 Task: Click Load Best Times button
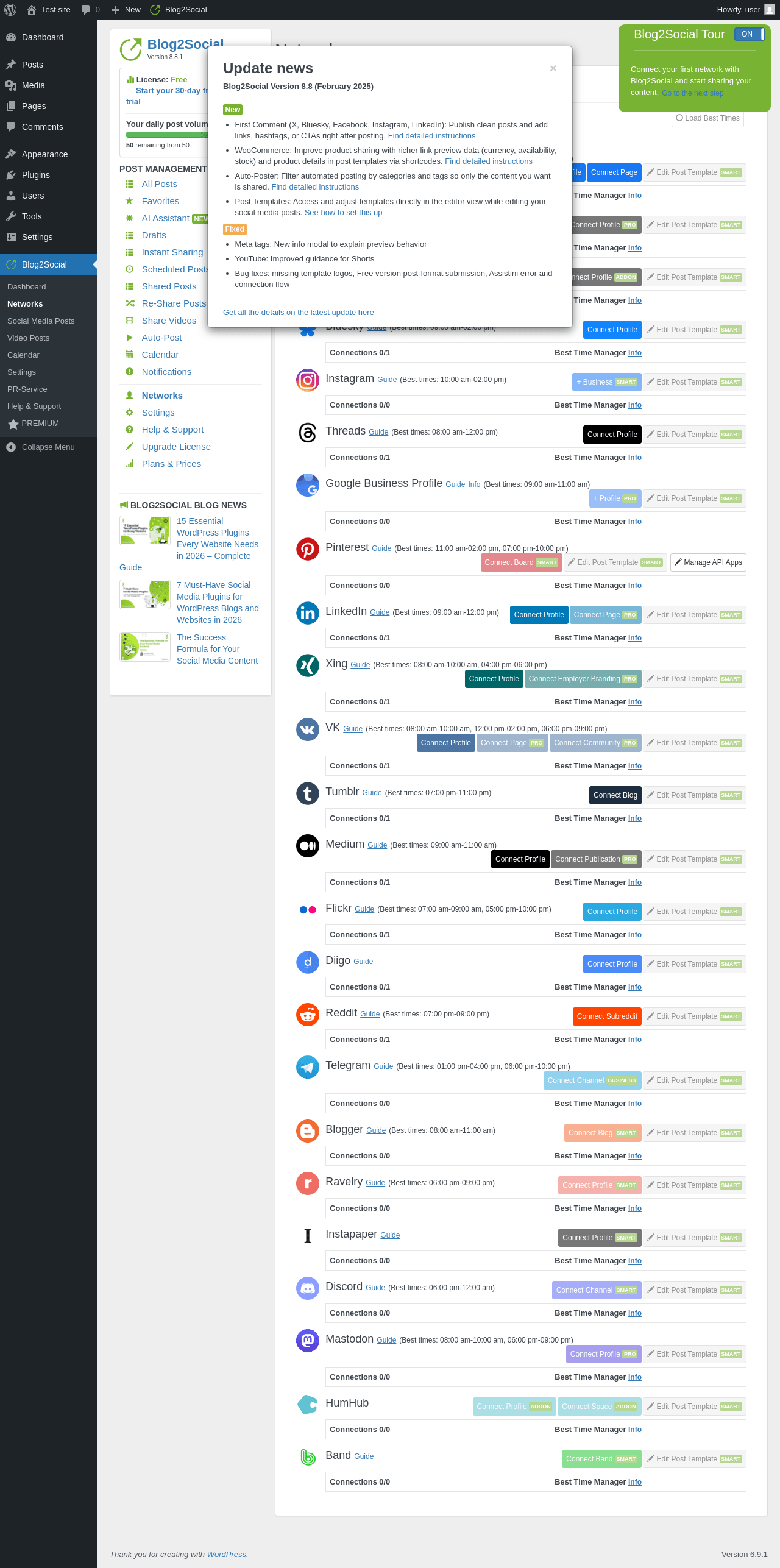pos(707,118)
